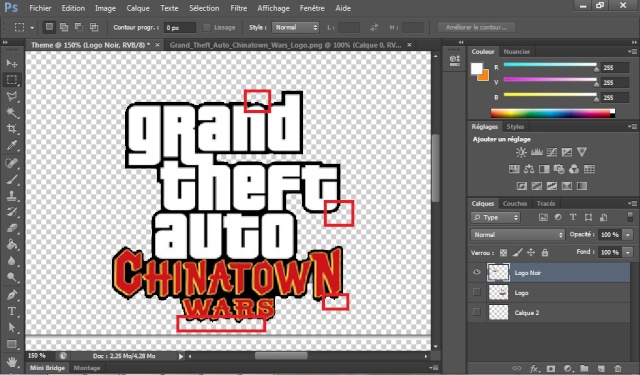Open the Opacité slider arrow

628,235
